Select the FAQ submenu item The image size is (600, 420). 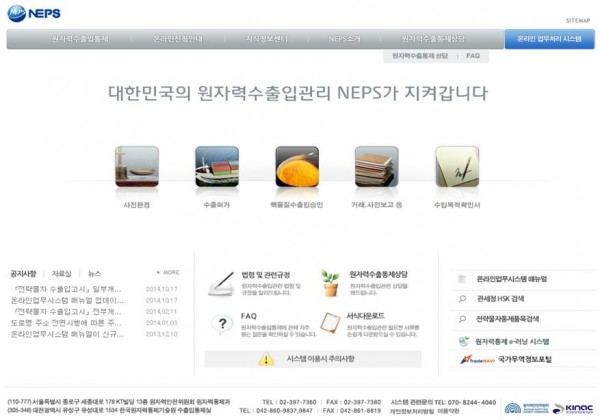click(x=473, y=56)
